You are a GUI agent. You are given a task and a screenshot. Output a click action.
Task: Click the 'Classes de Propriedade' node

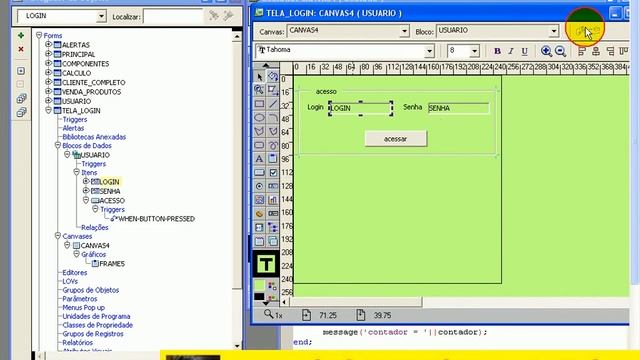pos(98,325)
